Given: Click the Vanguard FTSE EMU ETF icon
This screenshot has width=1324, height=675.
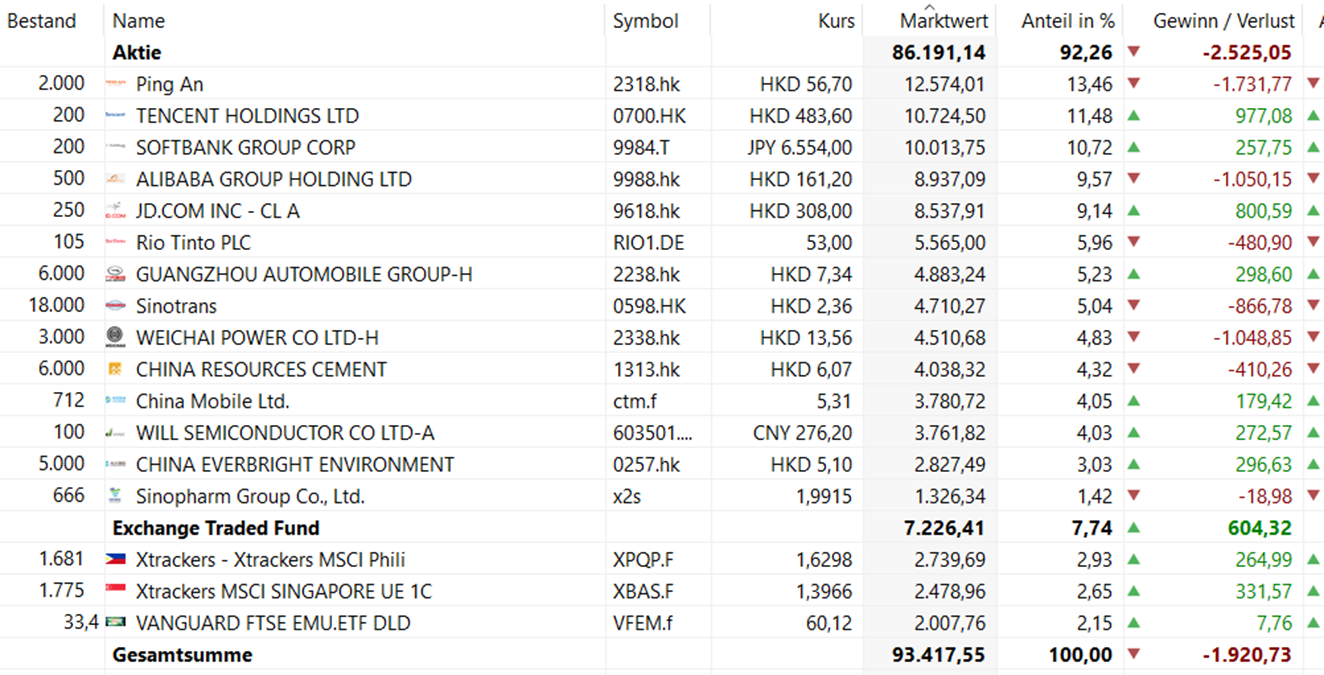Looking at the screenshot, I should [115, 623].
